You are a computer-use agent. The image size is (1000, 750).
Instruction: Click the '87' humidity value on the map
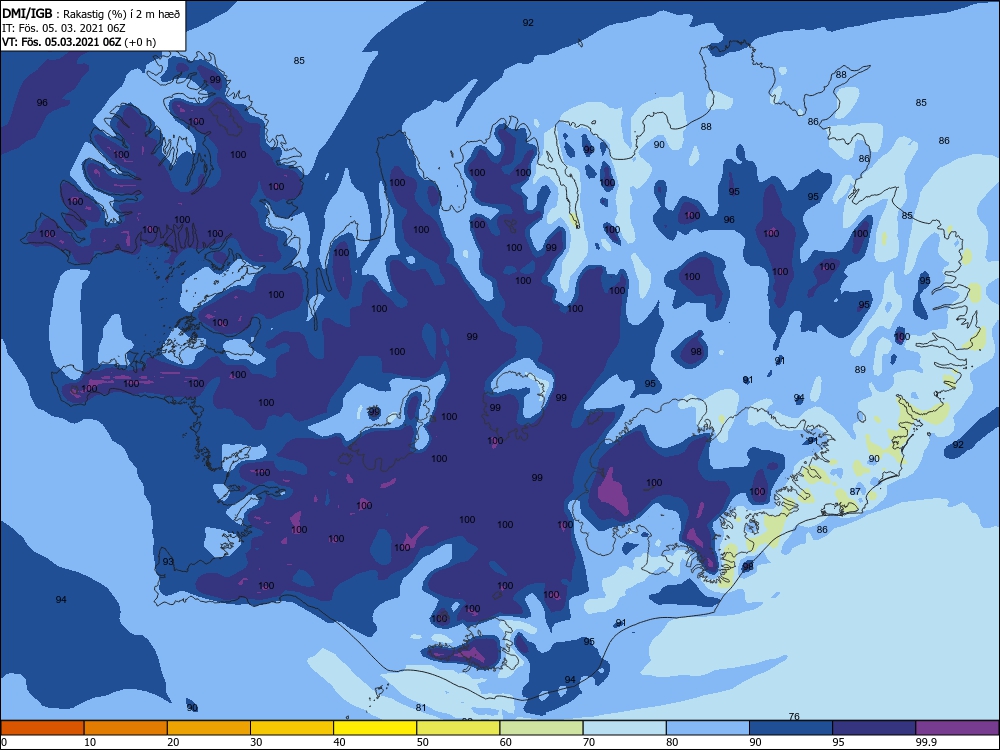point(855,491)
